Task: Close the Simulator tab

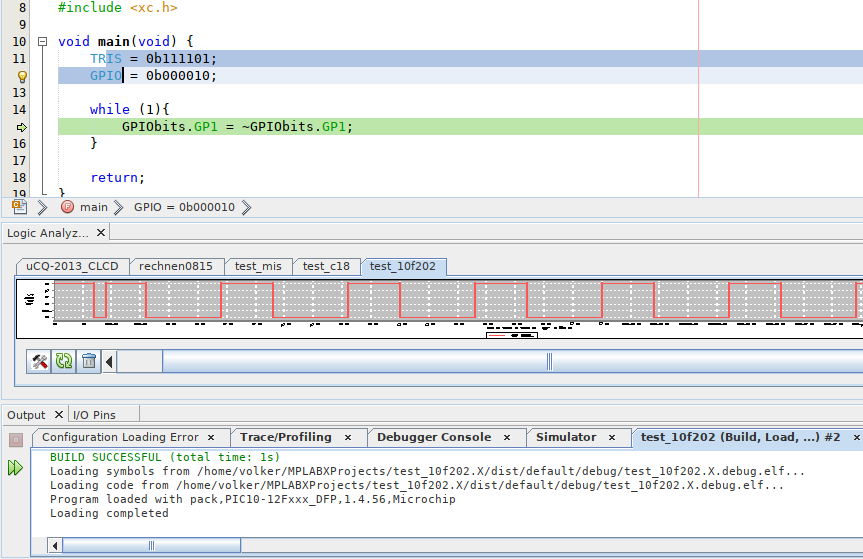Action: pyautogui.click(x=611, y=437)
